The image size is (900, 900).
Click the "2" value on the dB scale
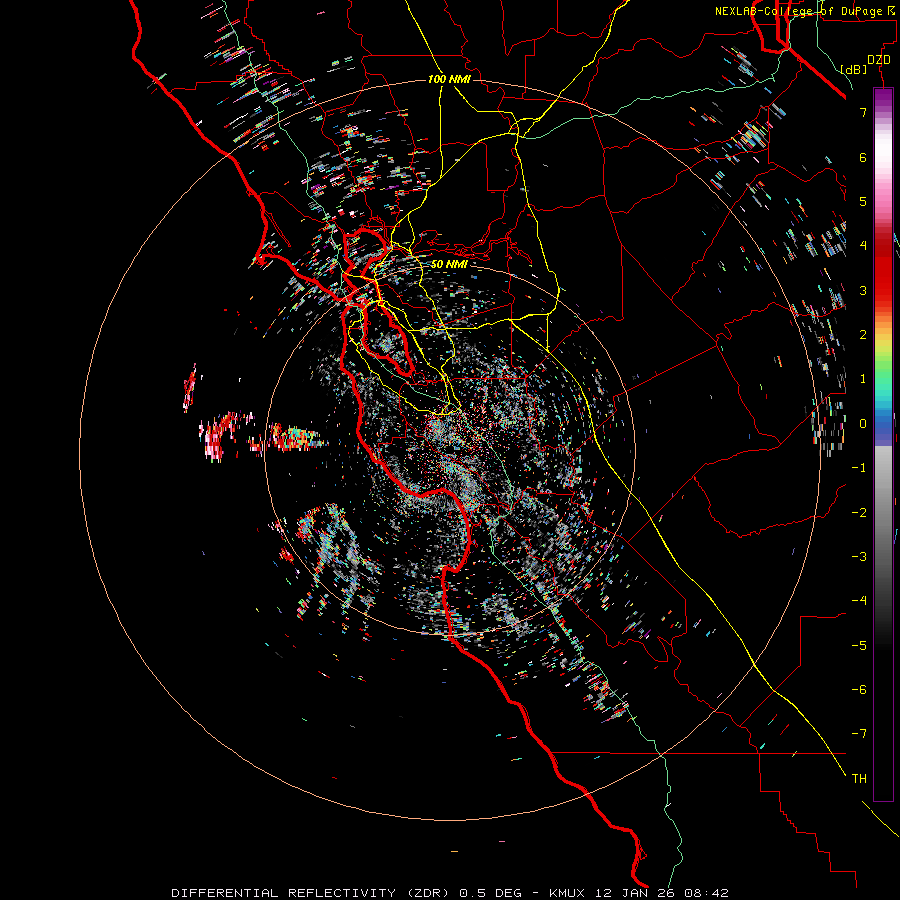click(863, 335)
